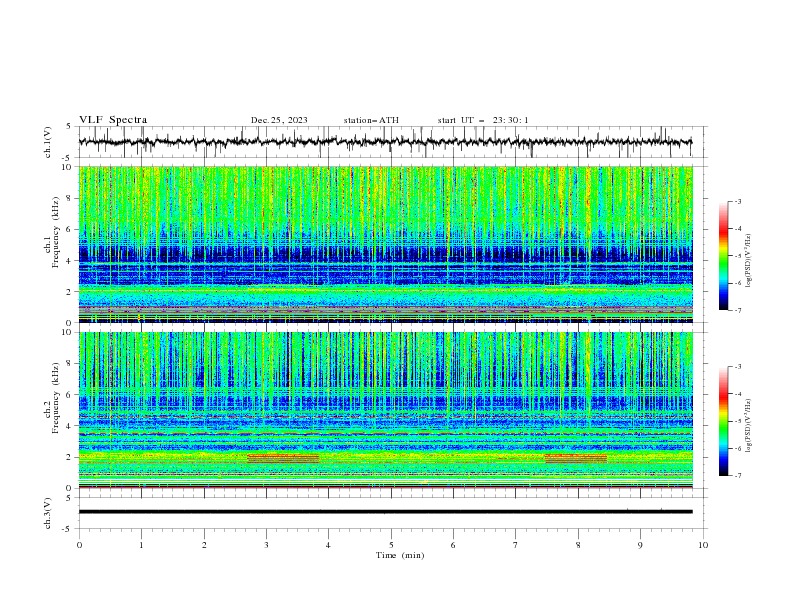
Task: Click the ch.3 flat black waveform trace
Action: pyautogui.click(x=385, y=512)
